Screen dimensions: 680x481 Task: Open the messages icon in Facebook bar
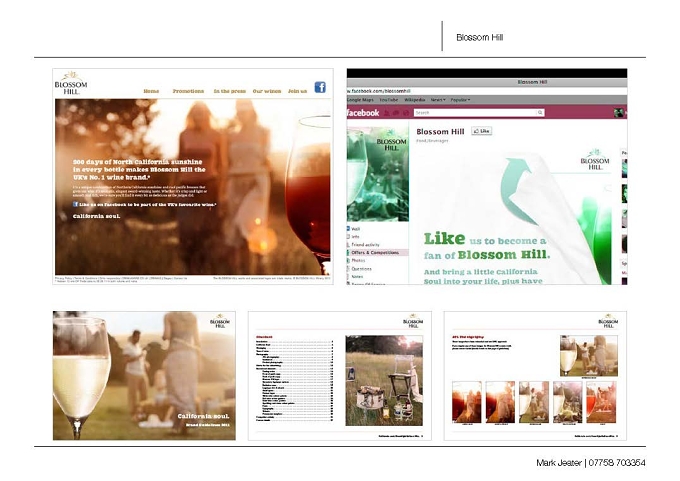point(396,113)
